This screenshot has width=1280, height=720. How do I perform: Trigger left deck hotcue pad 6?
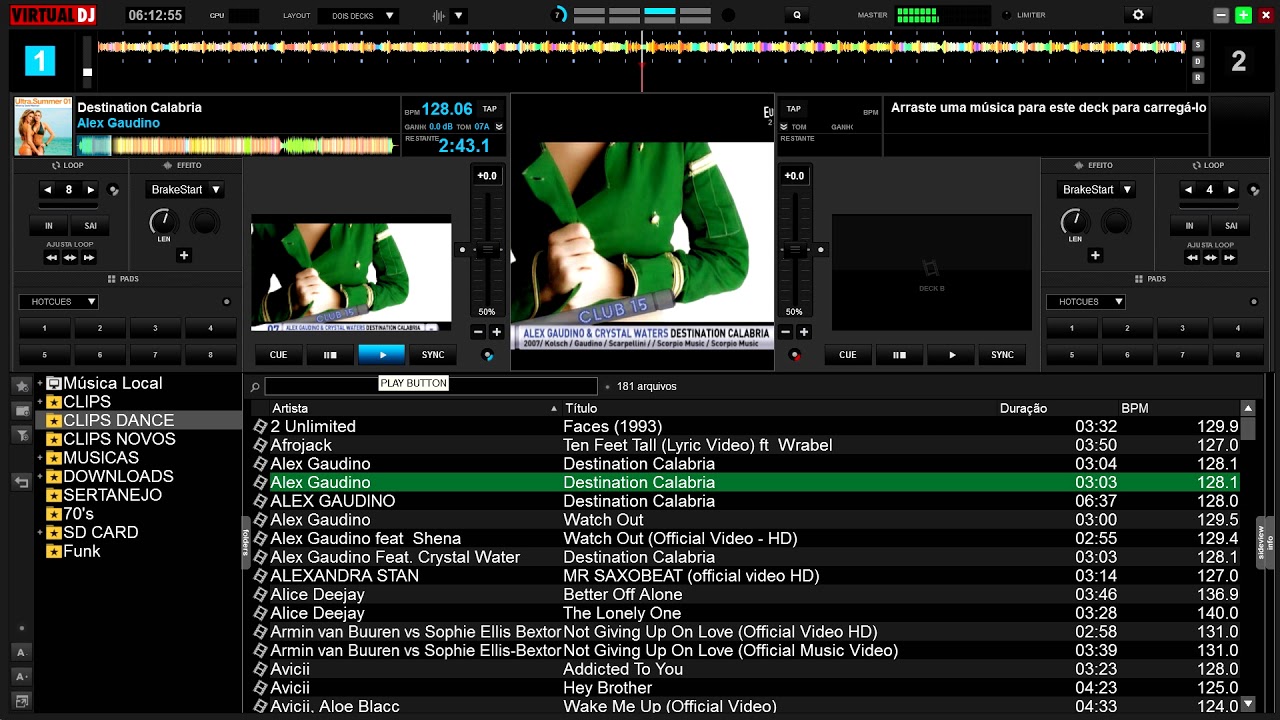[x=100, y=355]
